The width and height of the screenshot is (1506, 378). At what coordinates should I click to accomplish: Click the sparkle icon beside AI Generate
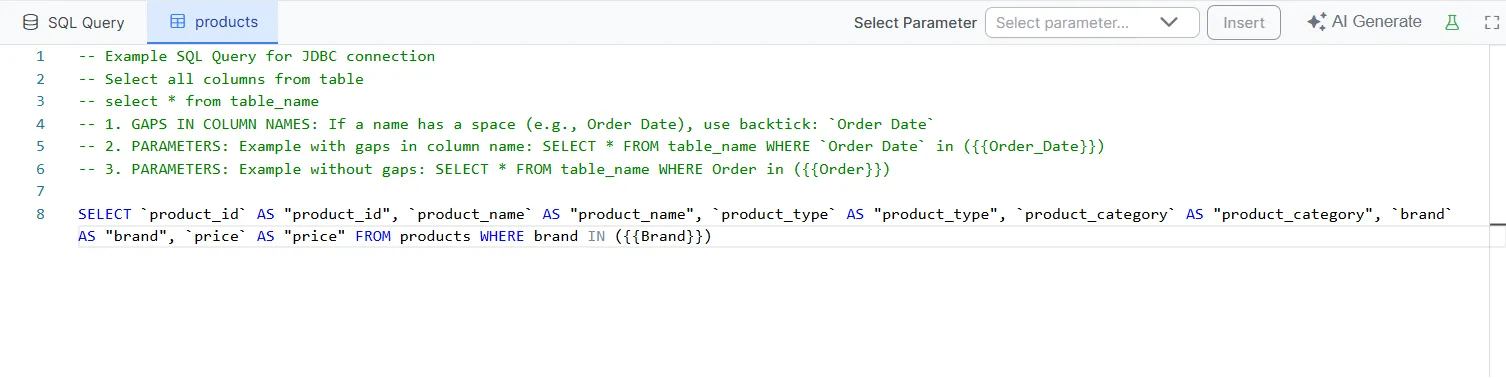[1316, 22]
